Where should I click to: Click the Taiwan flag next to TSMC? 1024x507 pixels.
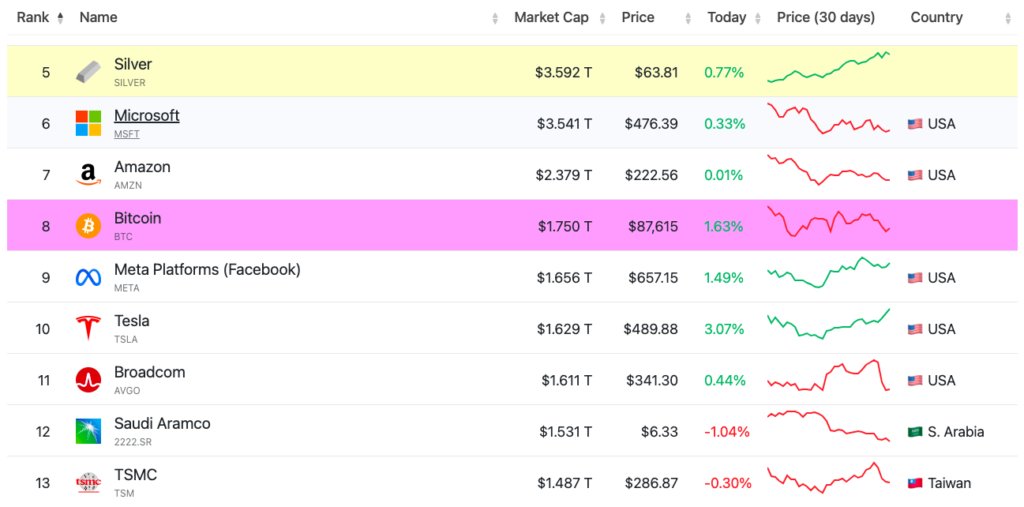pyautogui.click(x=914, y=483)
